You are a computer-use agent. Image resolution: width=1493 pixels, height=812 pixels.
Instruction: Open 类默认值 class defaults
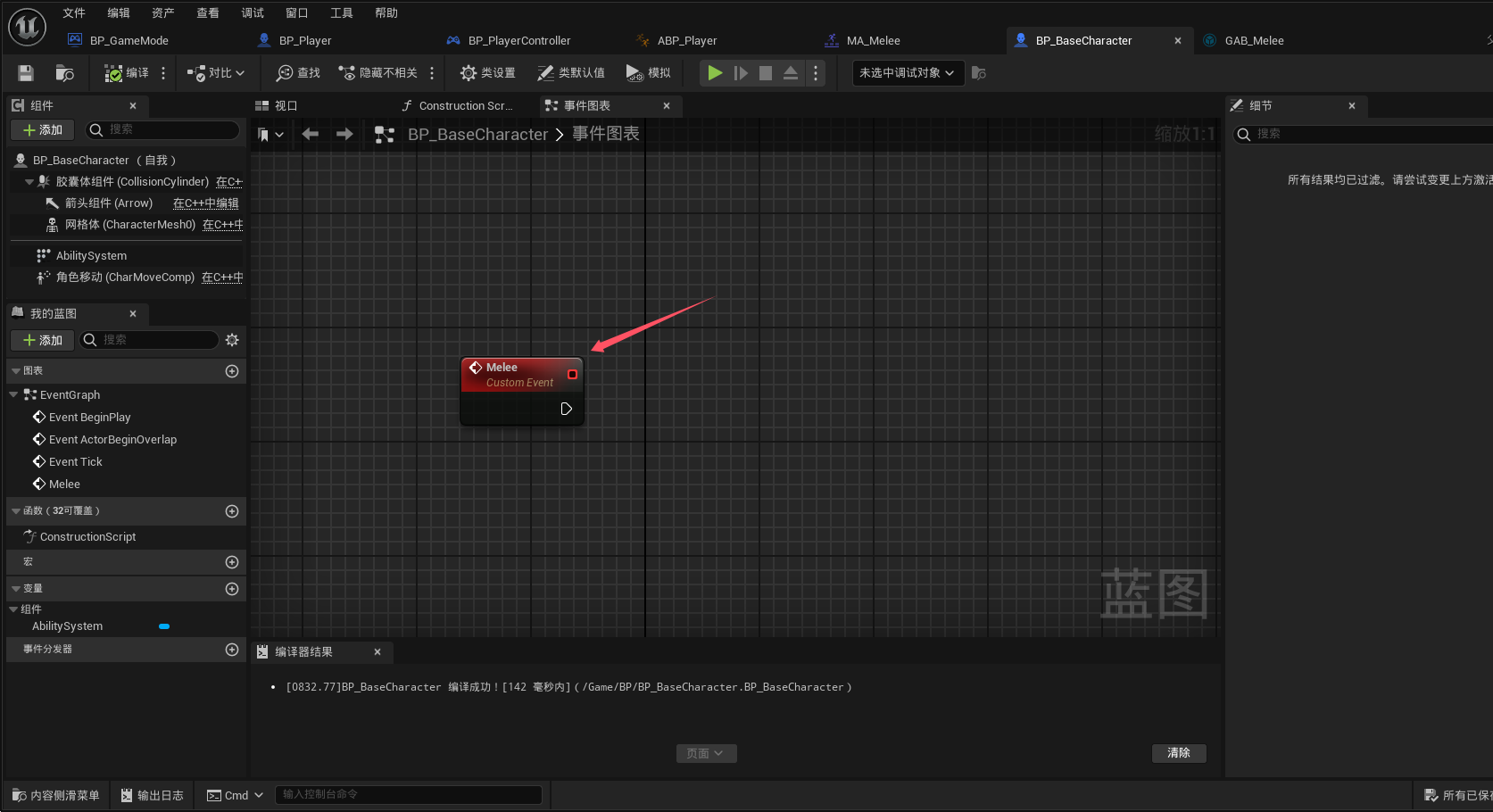pyautogui.click(x=571, y=73)
